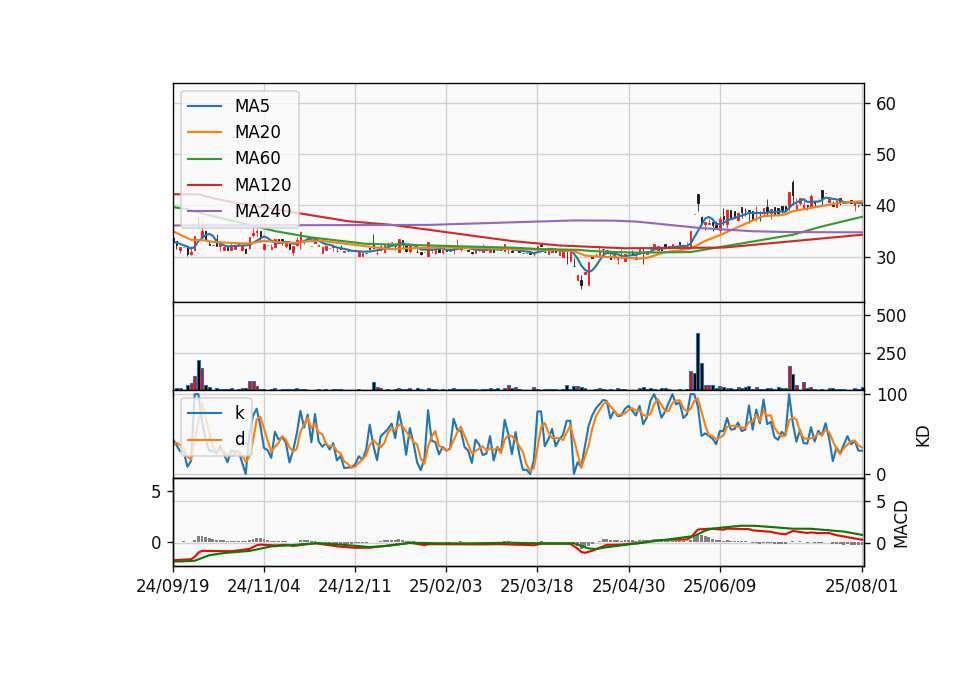960x690 pixels.
Task: Click the 25/06/09 date tick label
Action: [719, 586]
